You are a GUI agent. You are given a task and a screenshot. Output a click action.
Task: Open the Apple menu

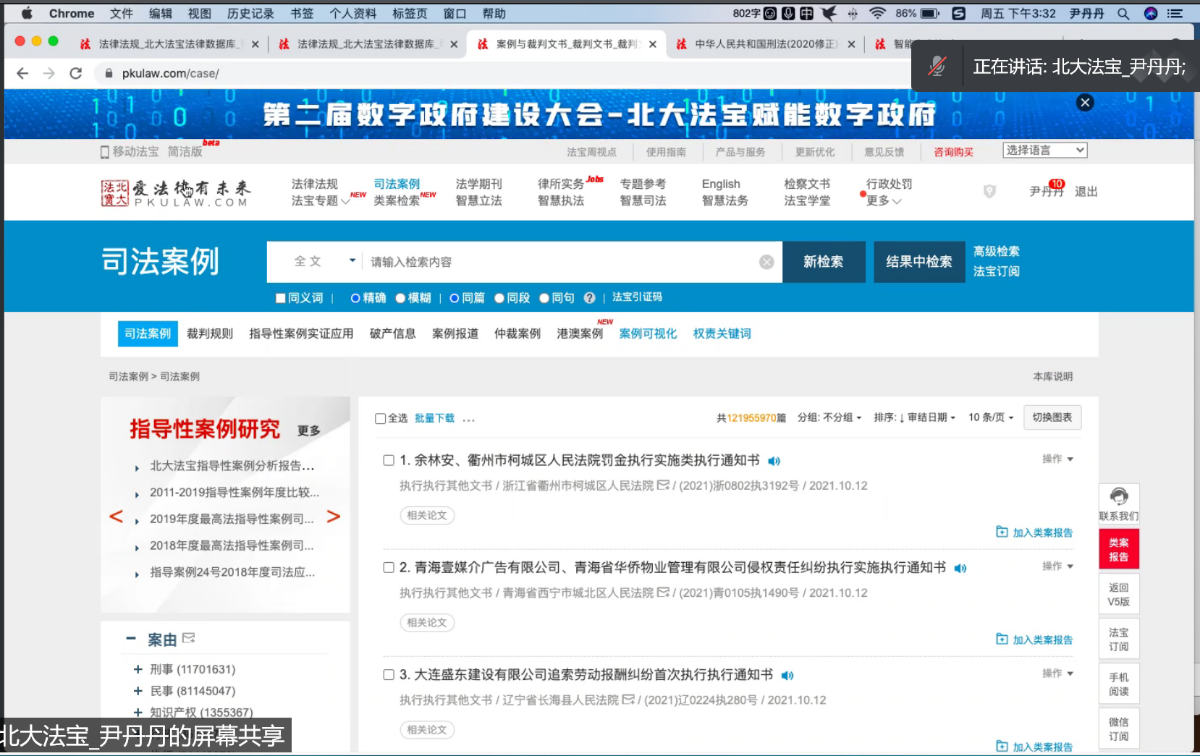coord(26,13)
